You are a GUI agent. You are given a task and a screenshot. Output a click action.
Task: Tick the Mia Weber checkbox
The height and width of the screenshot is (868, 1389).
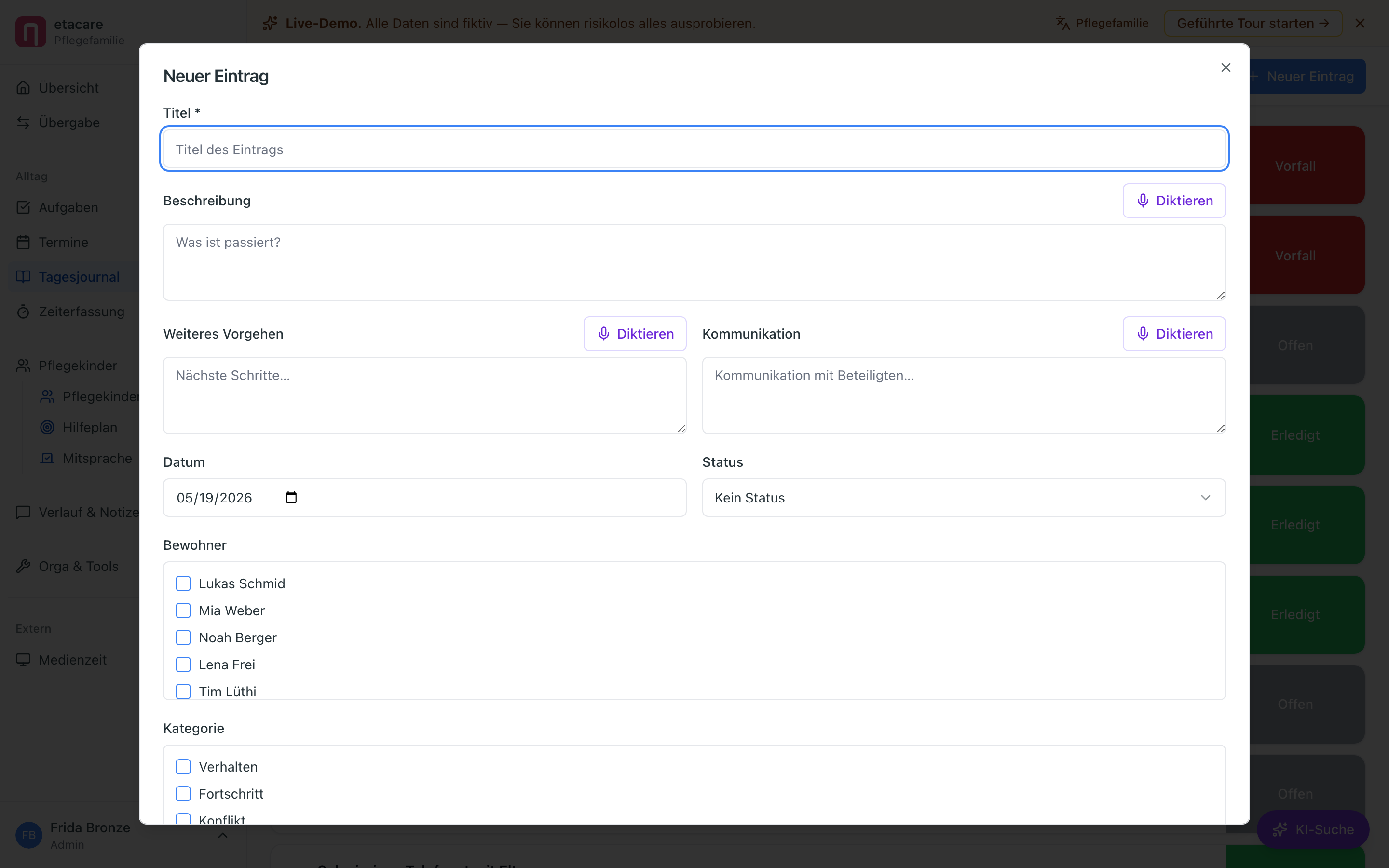tap(183, 610)
